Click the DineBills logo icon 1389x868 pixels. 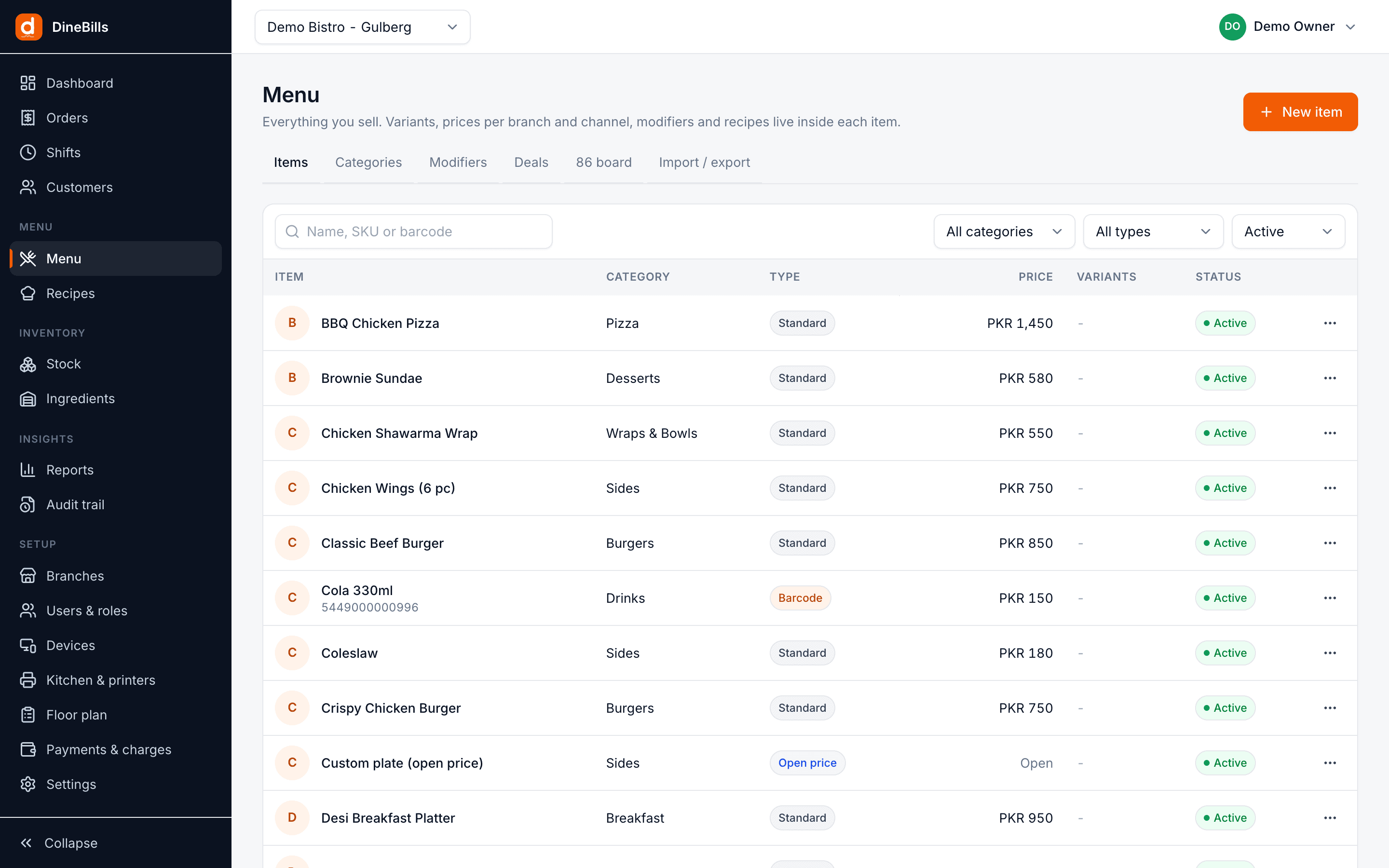[29, 27]
